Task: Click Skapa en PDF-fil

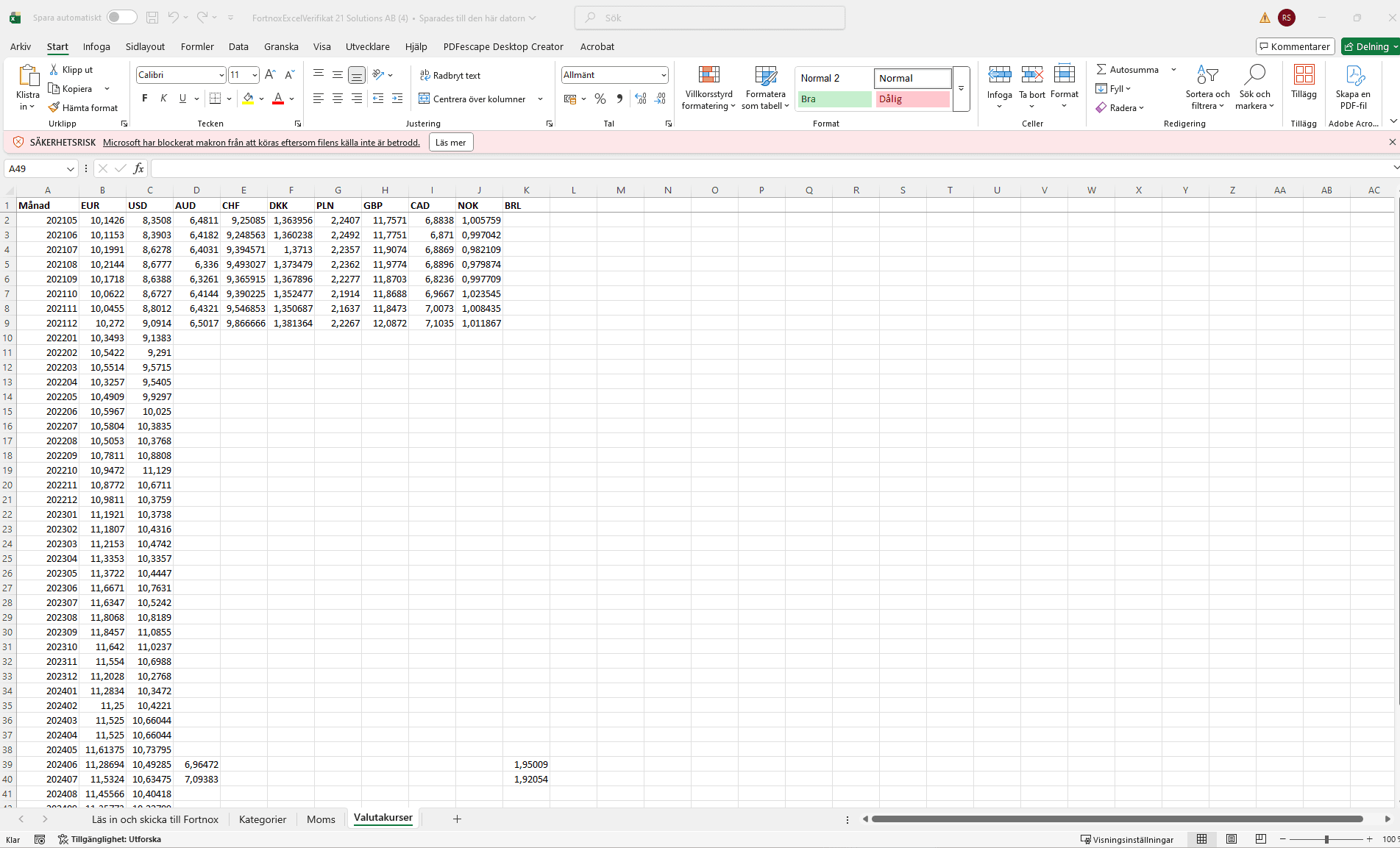Action: (x=1354, y=87)
